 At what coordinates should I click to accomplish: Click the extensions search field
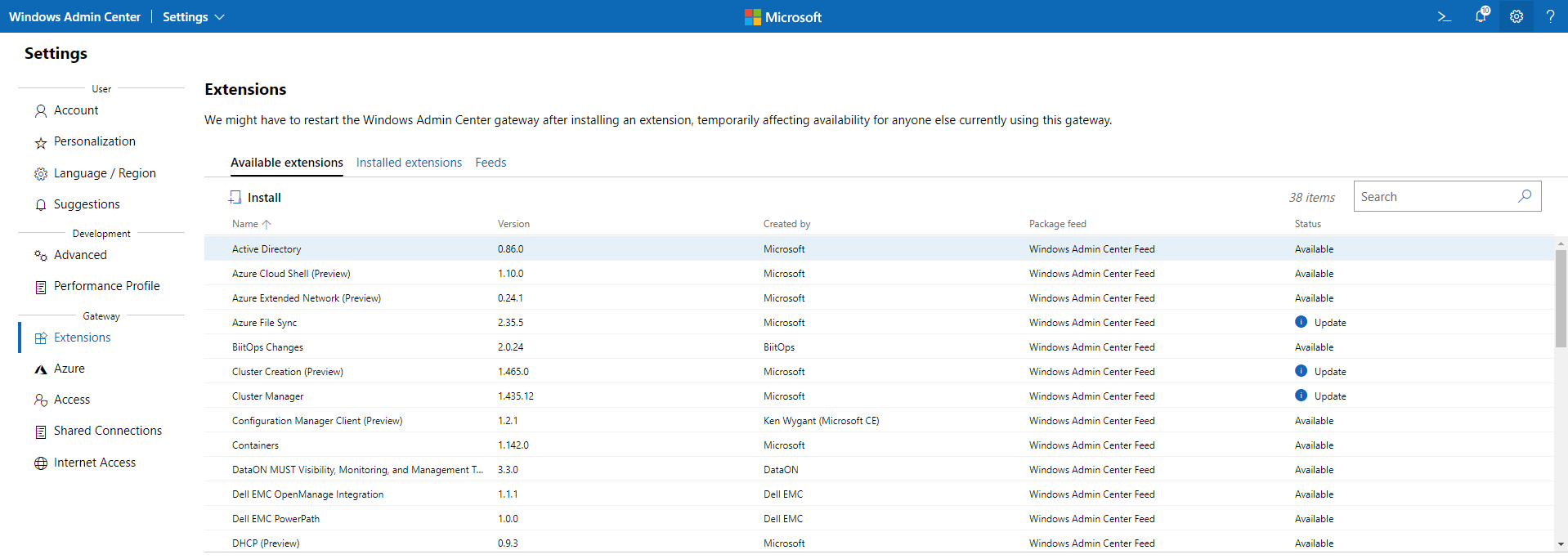(x=1435, y=197)
